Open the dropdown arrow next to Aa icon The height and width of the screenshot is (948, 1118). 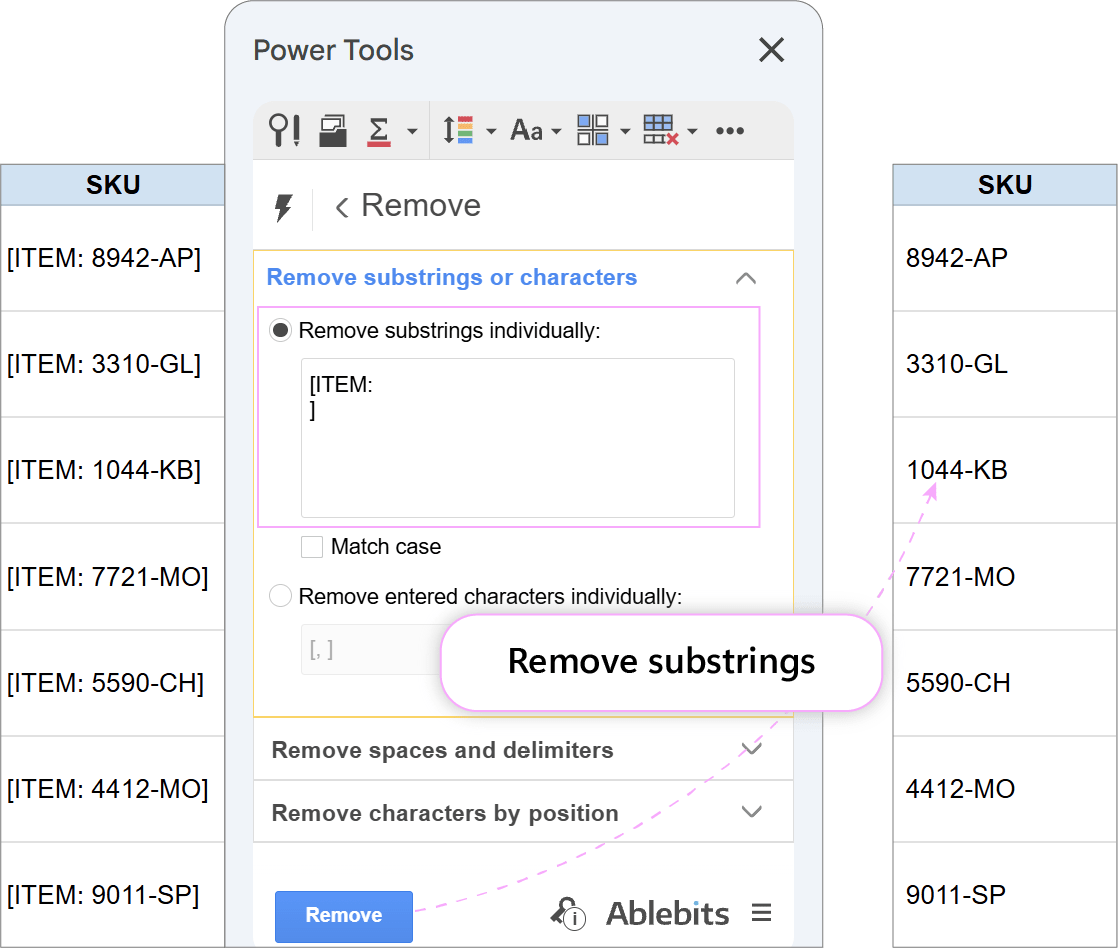click(x=556, y=131)
